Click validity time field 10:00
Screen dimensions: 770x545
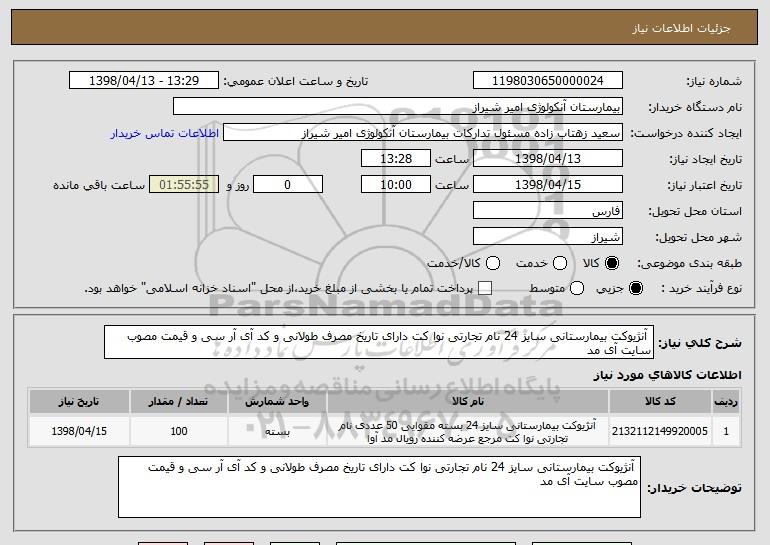[x=396, y=185]
